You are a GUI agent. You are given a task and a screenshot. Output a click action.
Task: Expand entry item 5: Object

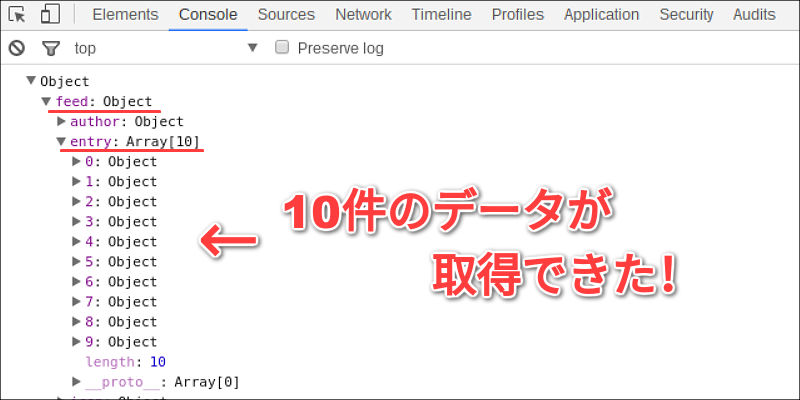click(77, 261)
